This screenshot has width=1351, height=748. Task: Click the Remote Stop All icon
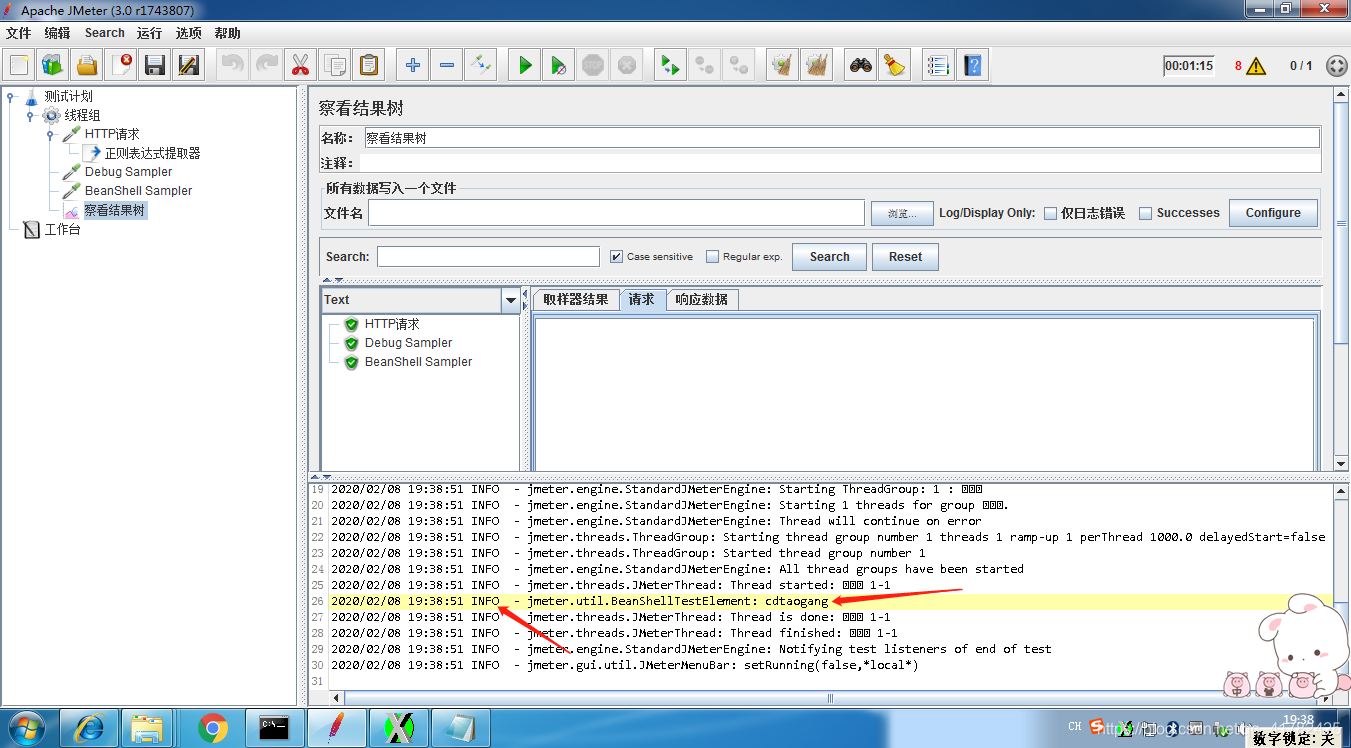[x=704, y=65]
